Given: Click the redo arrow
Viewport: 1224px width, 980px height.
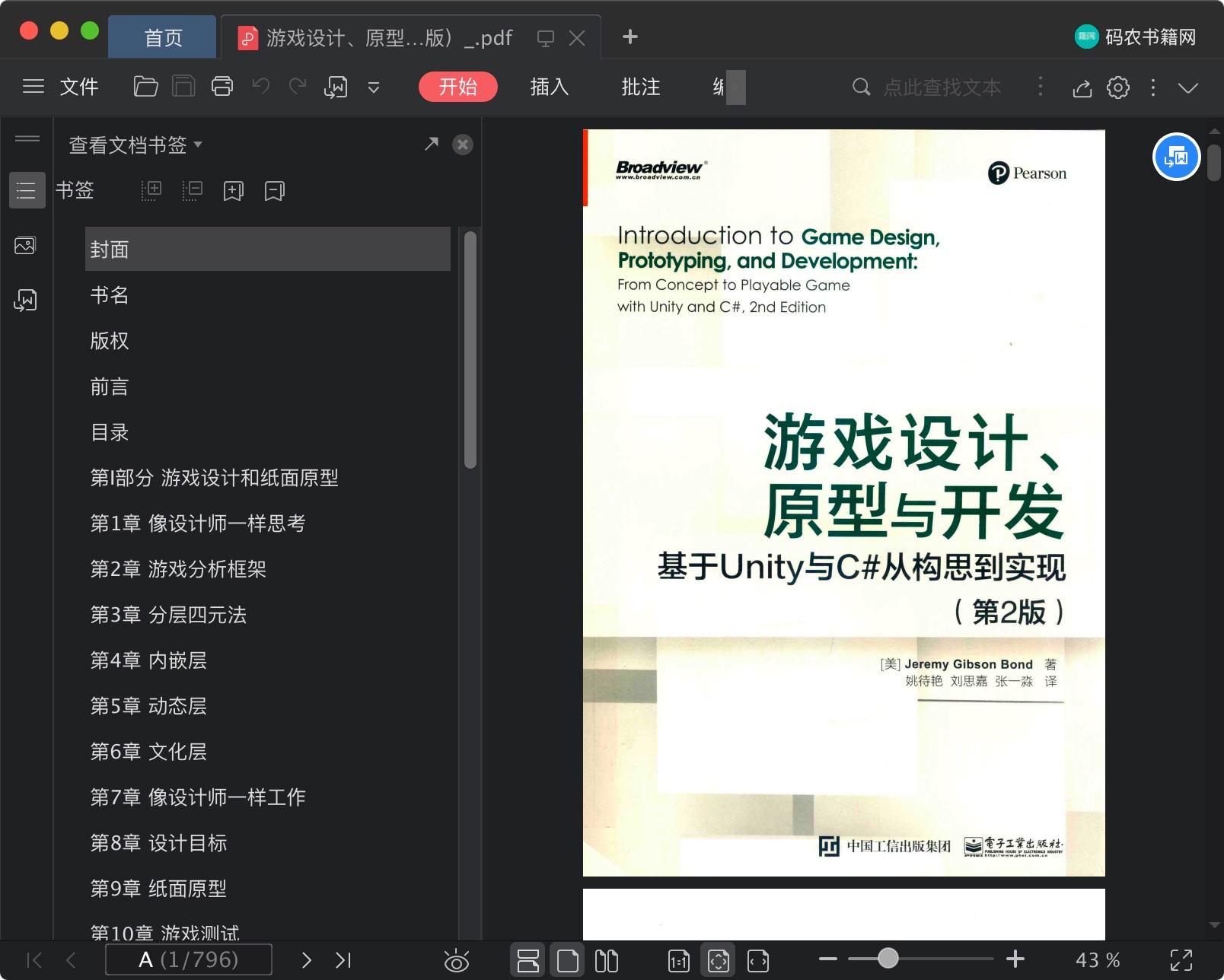Looking at the screenshot, I should tap(298, 87).
